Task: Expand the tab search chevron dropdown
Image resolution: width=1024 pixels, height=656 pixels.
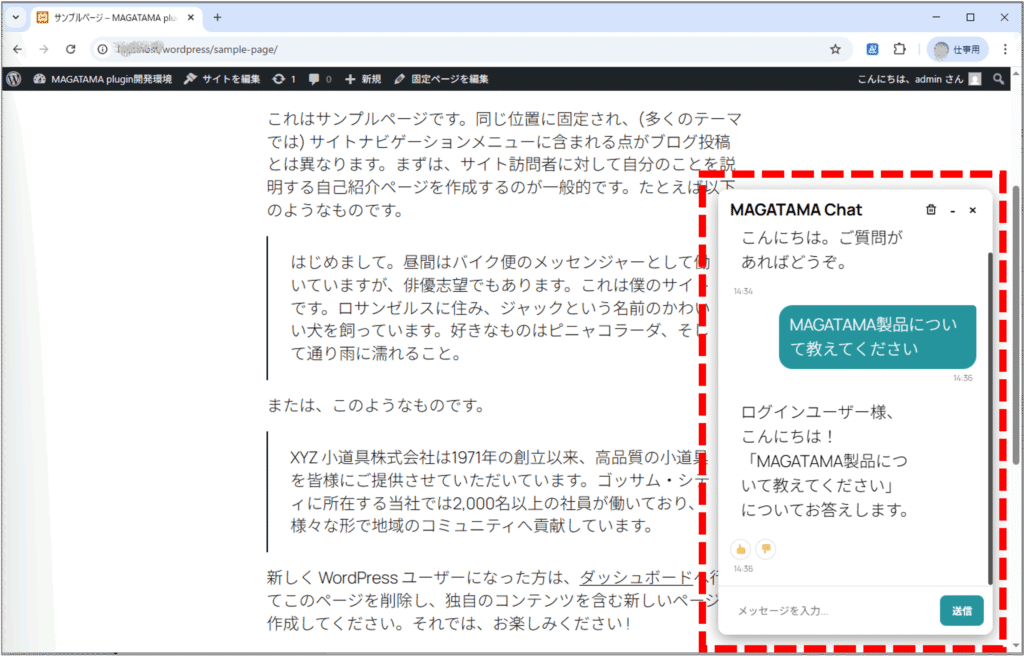Action: tap(16, 17)
